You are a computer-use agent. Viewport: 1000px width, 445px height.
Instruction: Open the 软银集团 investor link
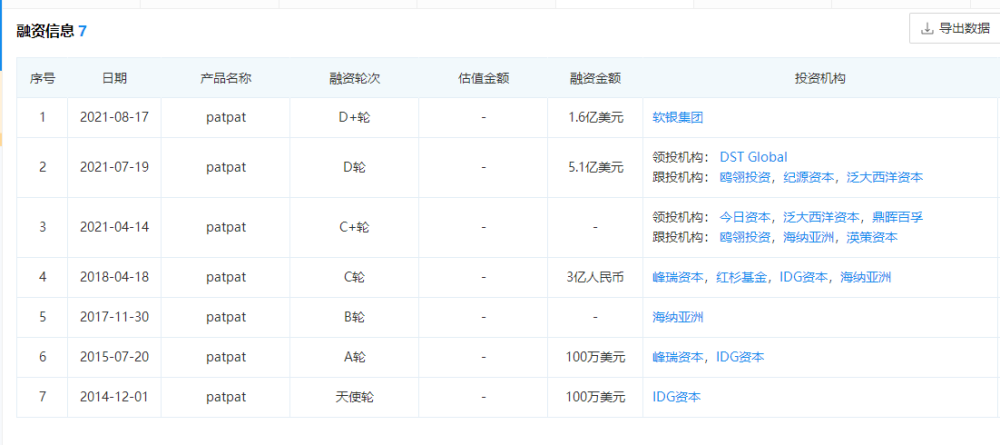tap(678, 117)
